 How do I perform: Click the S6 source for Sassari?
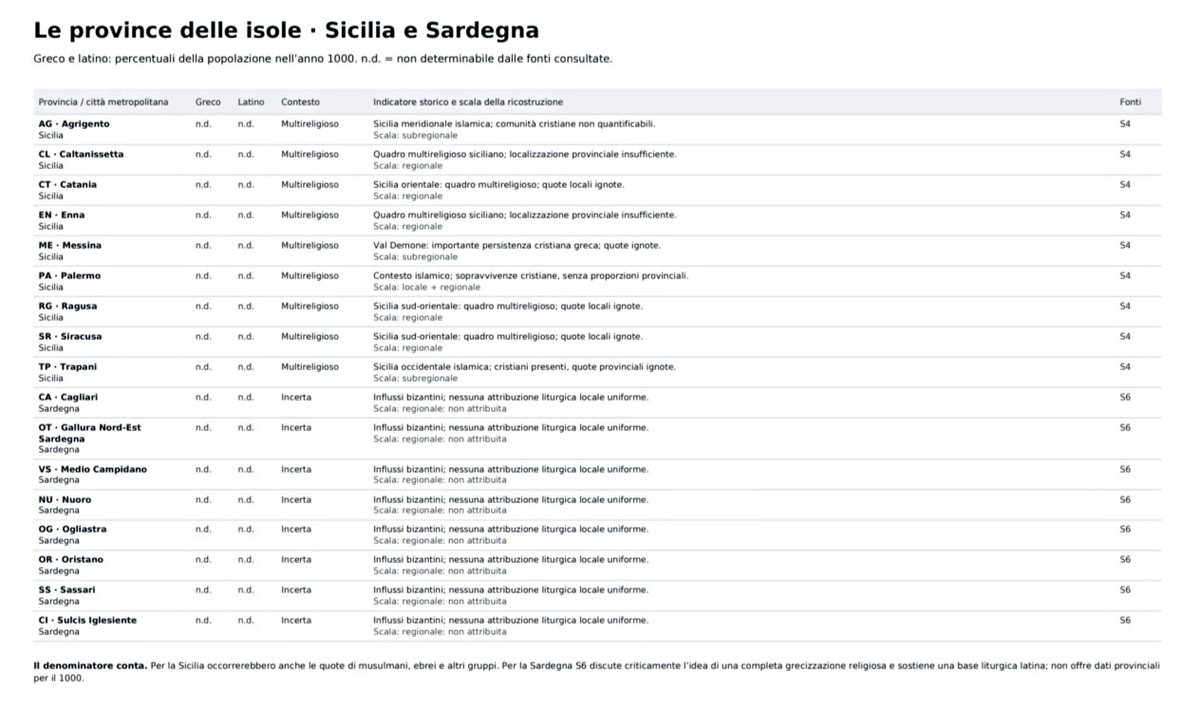coord(1125,590)
